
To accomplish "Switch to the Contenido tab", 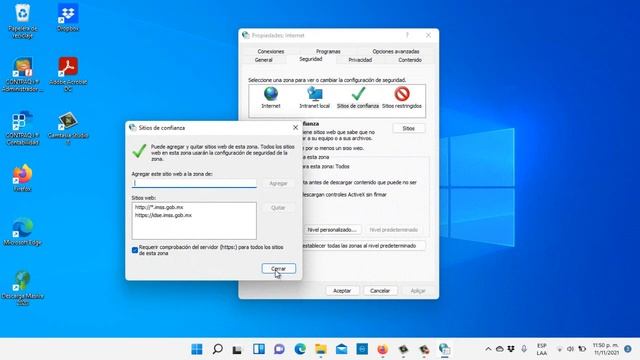I will [410, 60].
